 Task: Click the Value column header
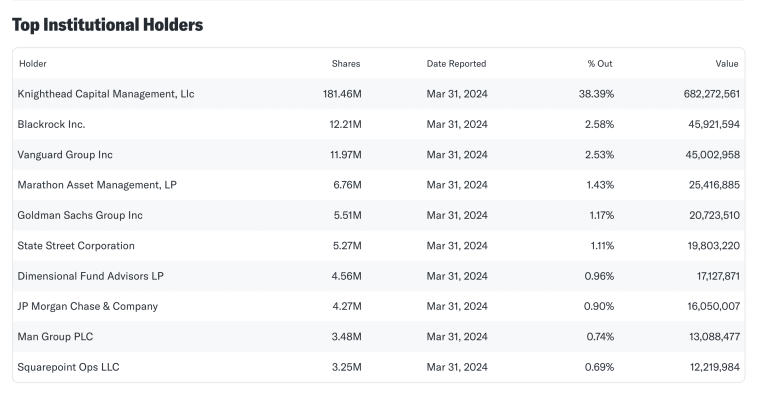point(727,64)
